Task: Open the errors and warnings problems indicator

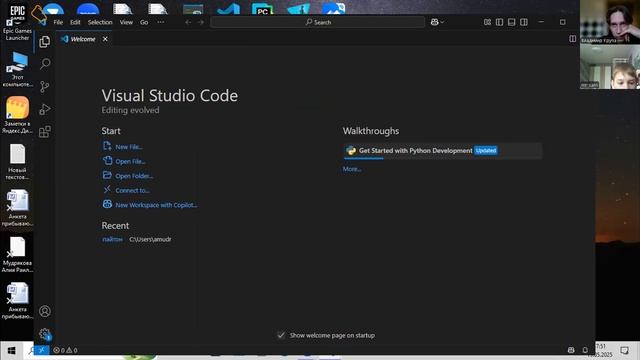Action: (x=65, y=350)
